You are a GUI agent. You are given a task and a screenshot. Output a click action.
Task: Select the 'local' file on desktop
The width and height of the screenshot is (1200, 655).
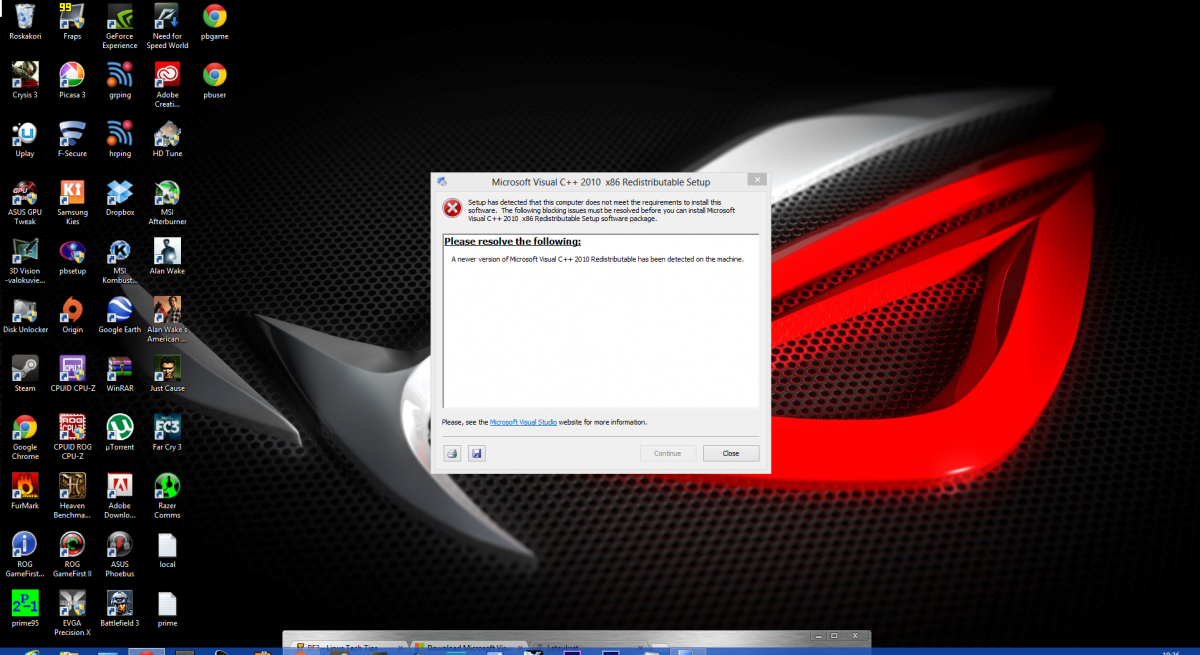point(167,551)
